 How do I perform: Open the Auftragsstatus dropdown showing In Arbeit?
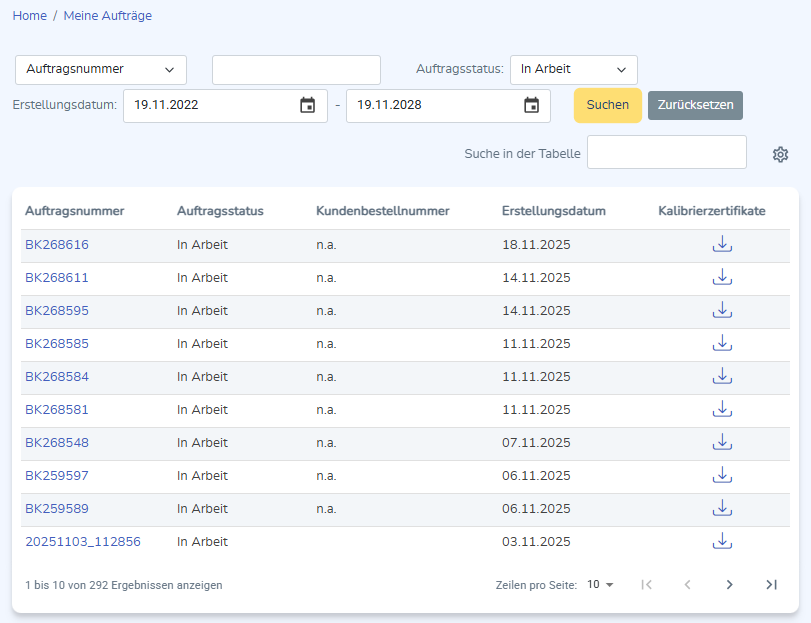tap(573, 70)
